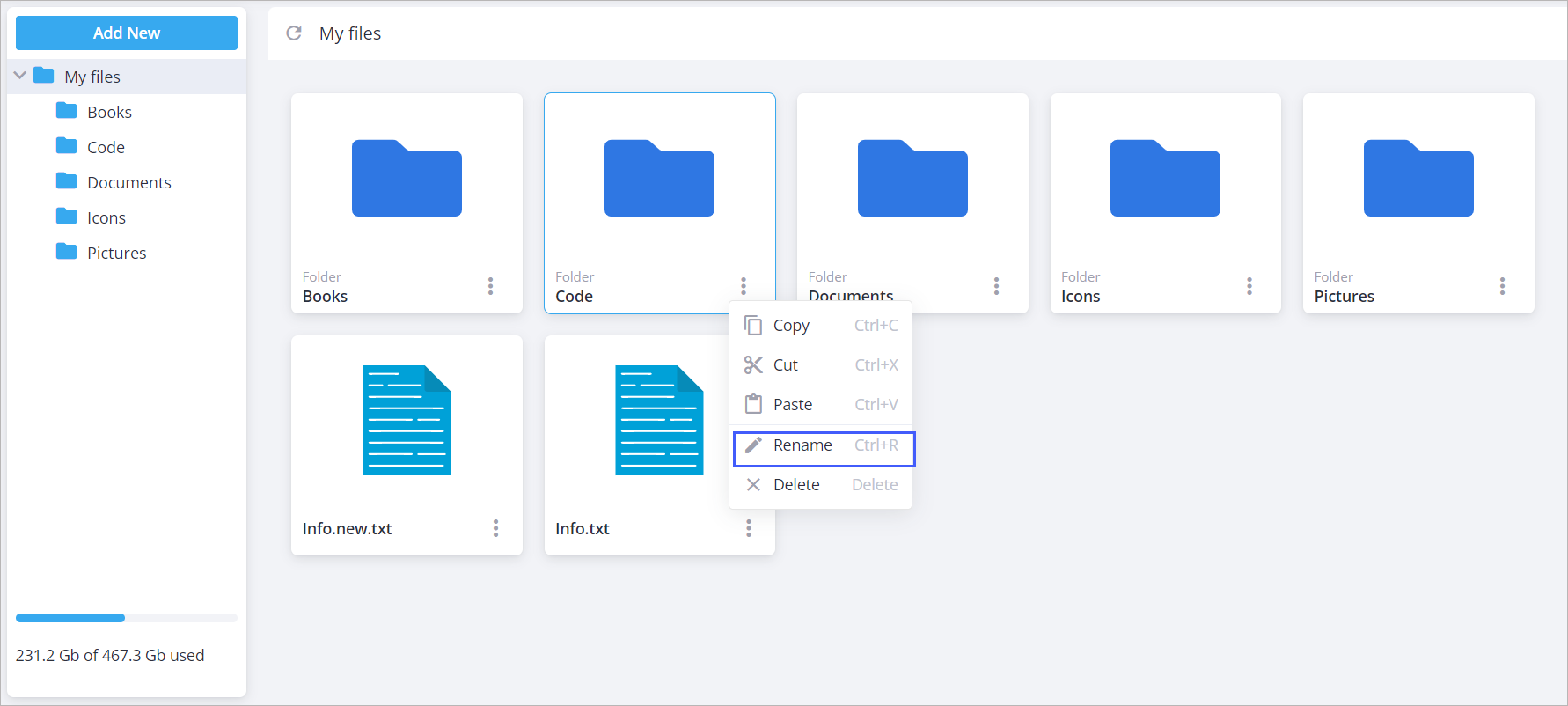Open the three-dot menu on Info.new.txt card

[495, 528]
